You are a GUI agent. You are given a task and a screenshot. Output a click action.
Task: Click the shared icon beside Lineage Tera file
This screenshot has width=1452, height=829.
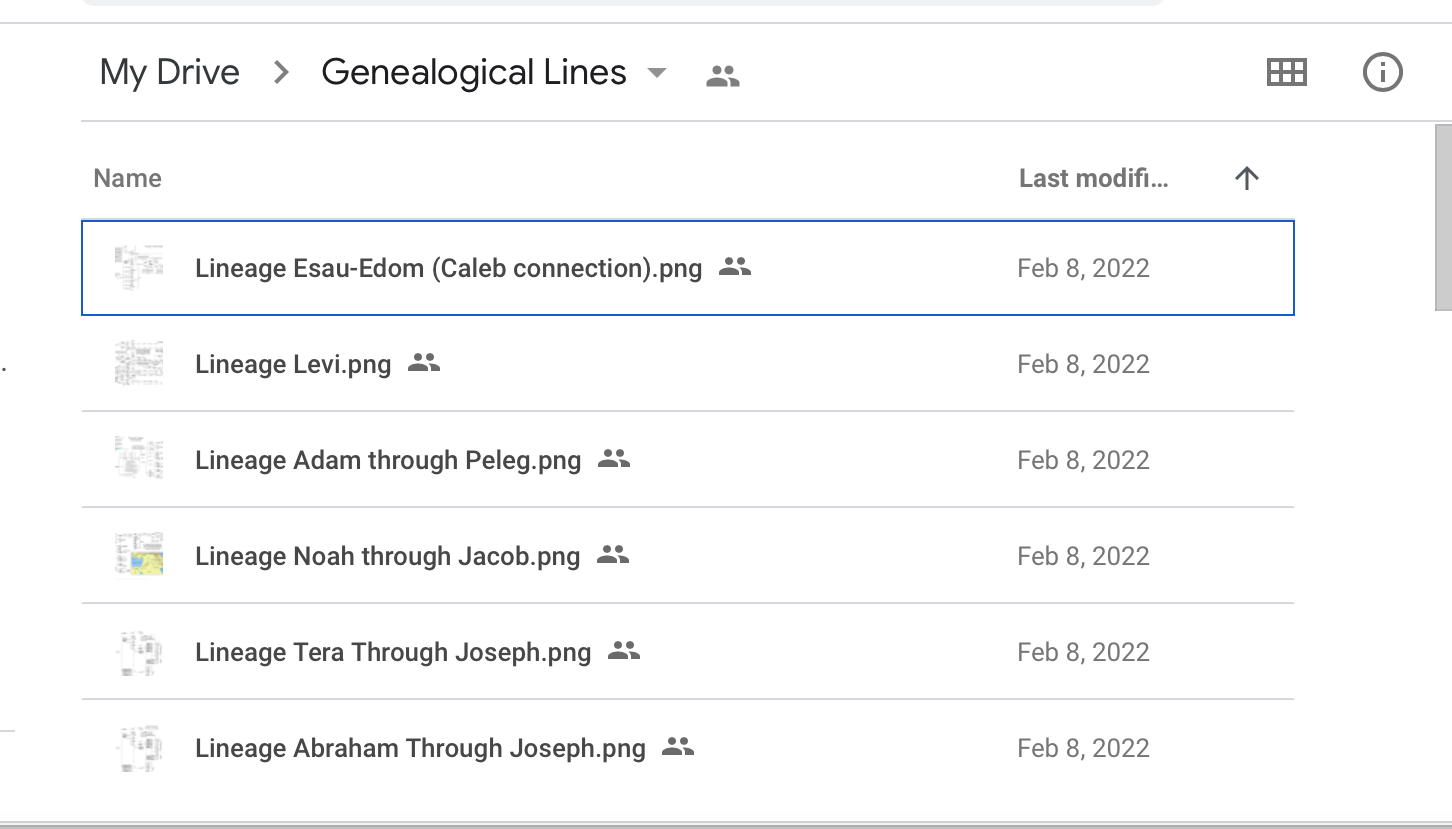625,650
